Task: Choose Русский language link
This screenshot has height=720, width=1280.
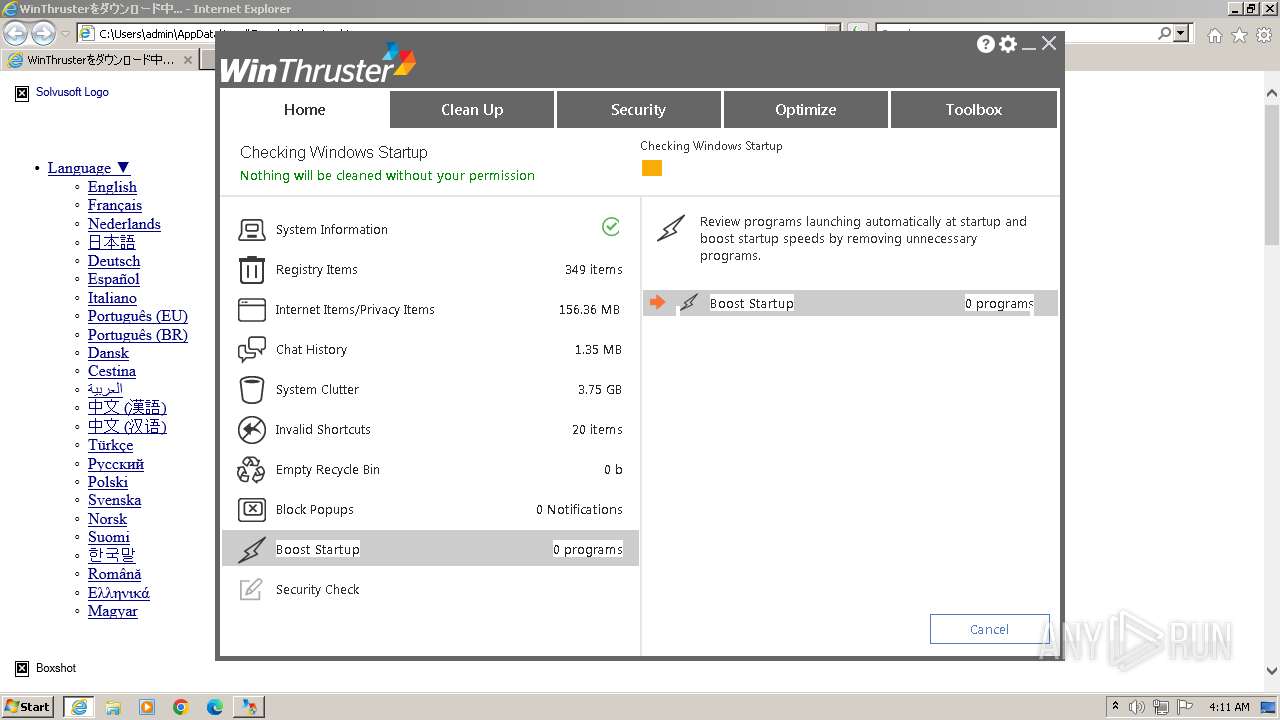Action: [116, 464]
